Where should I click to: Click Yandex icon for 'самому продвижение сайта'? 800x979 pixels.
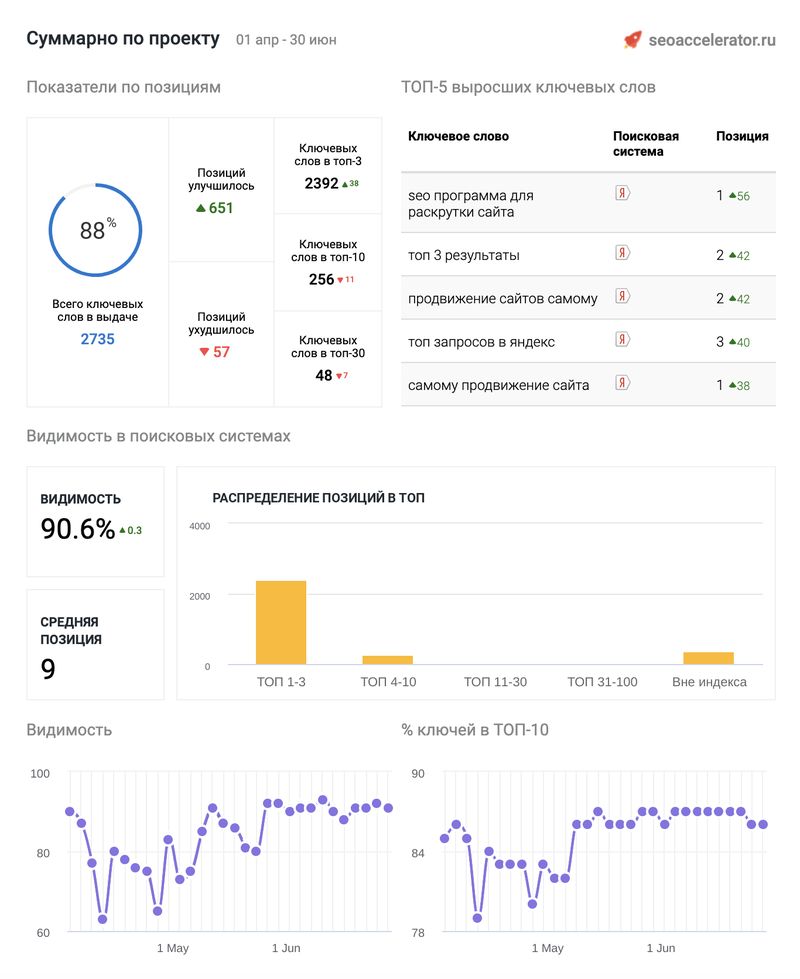[x=622, y=383]
